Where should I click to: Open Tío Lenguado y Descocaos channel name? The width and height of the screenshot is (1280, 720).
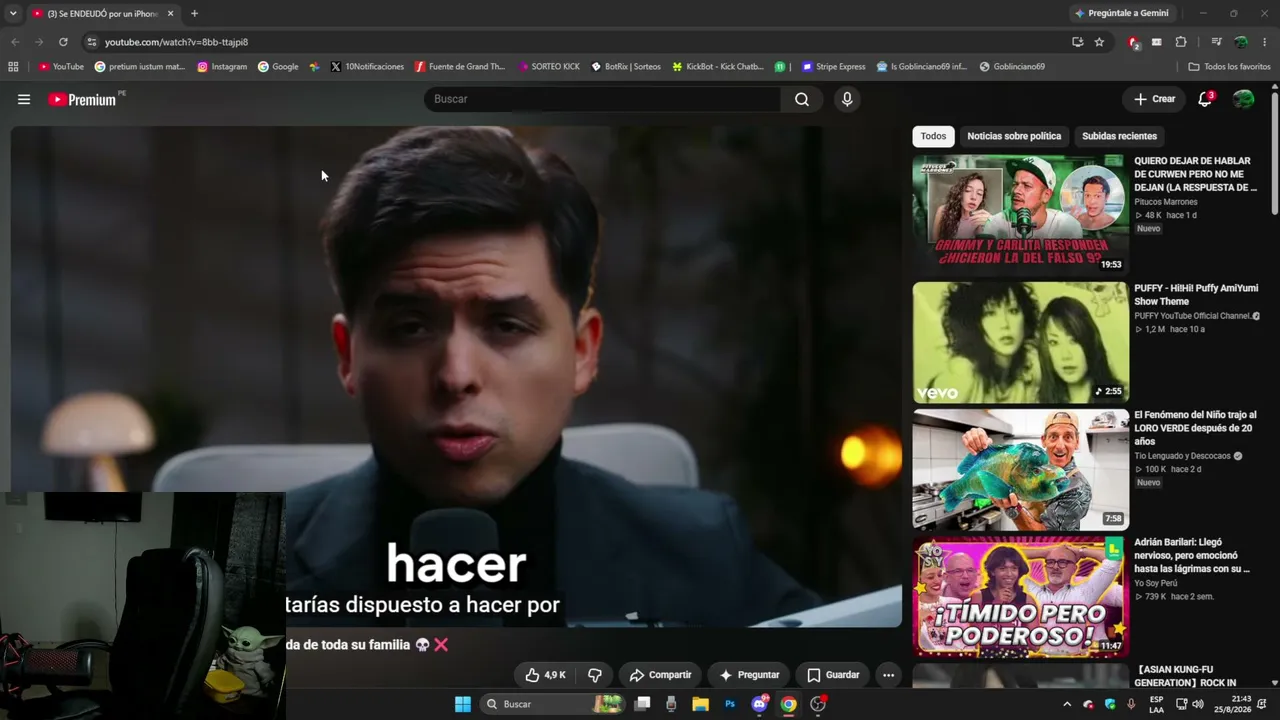[x=1182, y=456]
